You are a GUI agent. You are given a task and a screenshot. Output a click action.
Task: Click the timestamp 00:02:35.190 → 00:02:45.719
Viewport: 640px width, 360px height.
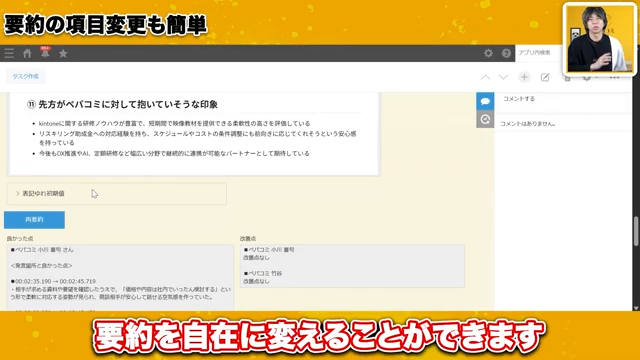coord(53,281)
